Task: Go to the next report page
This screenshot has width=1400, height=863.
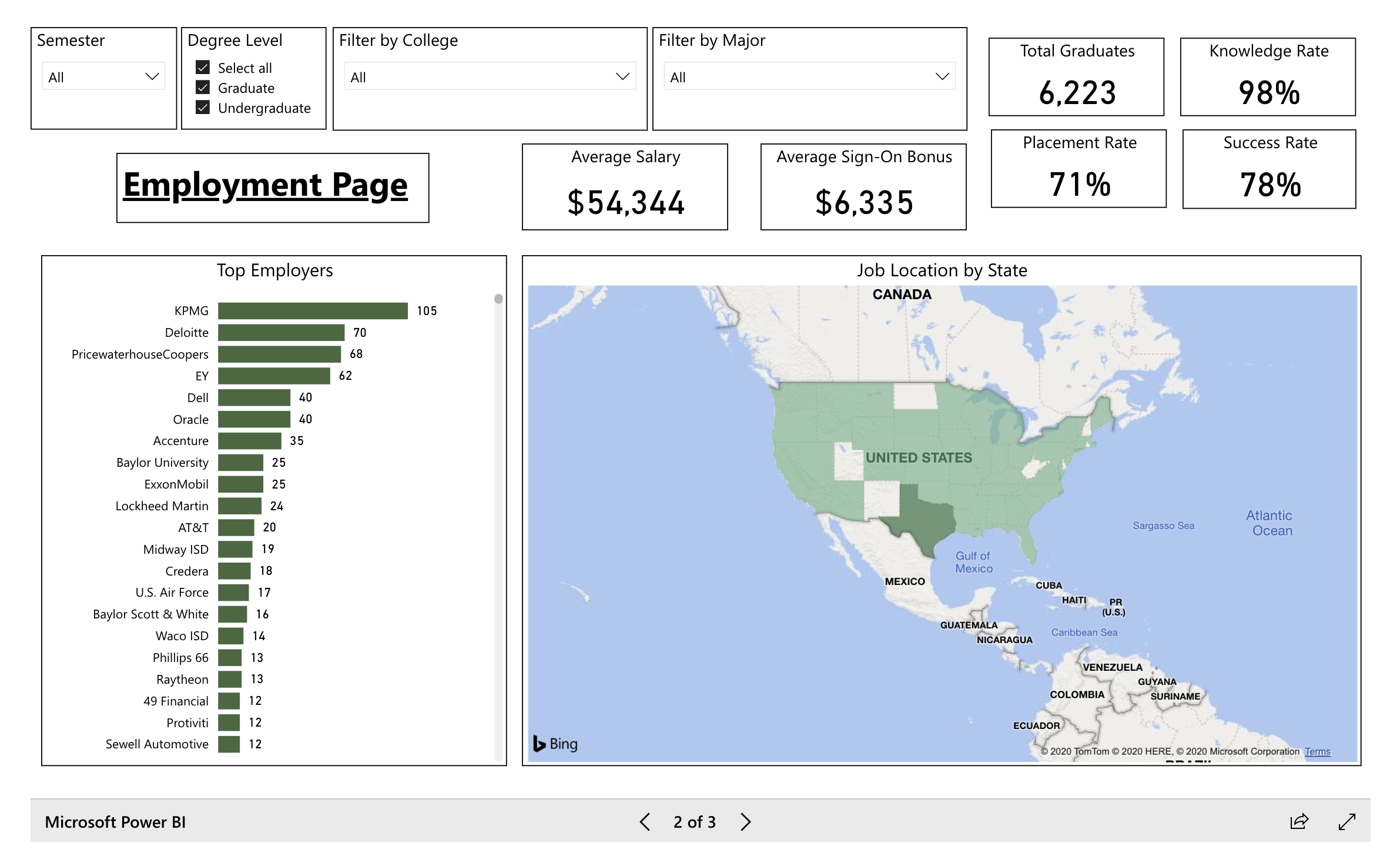Action: pyautogui.click(x=745, y=821)
